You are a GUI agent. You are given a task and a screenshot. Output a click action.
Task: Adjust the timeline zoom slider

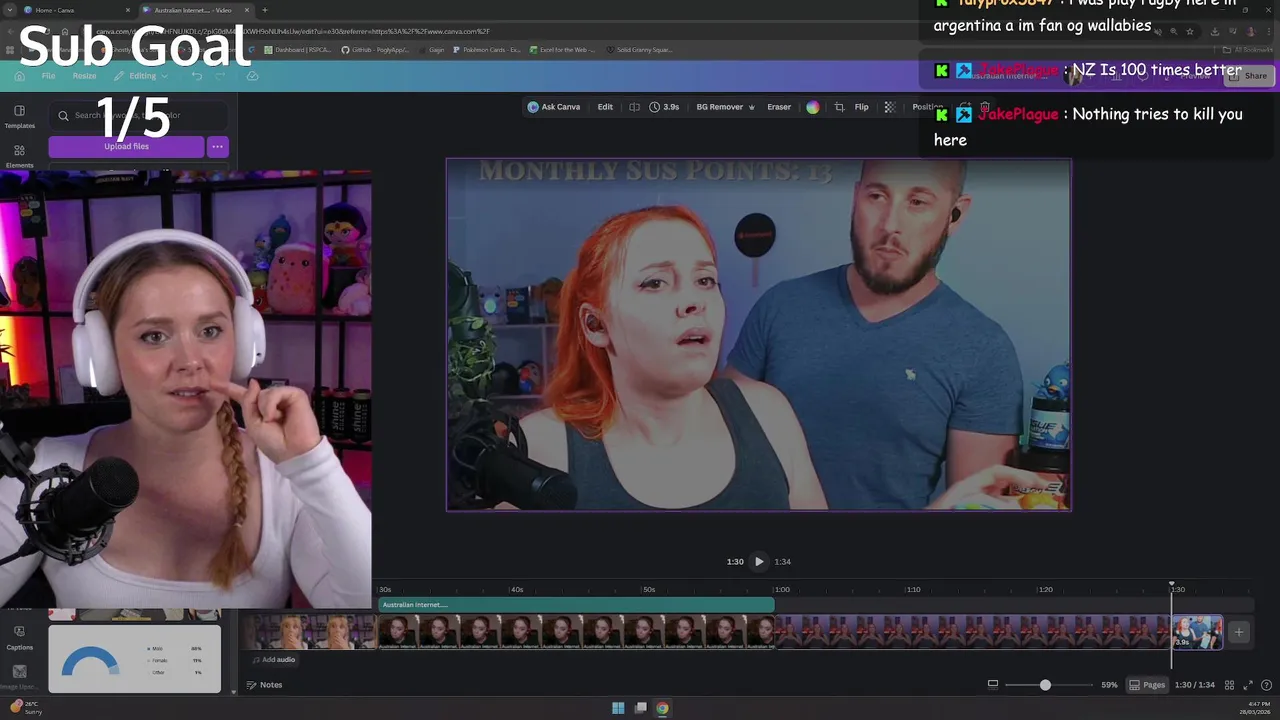(x=1045, y=685)
